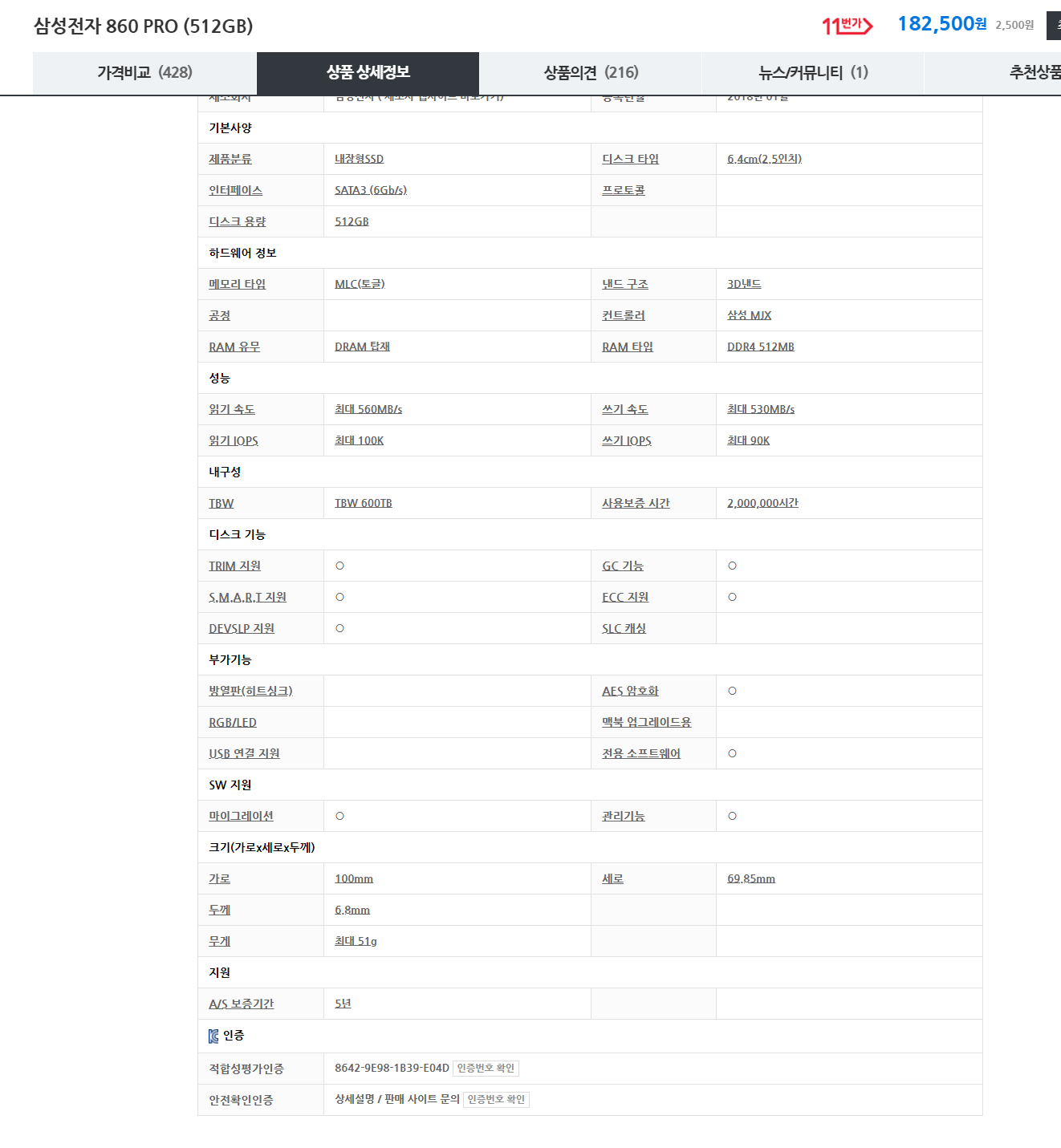
Task: Open the 디스크 타입 term link
Action: [x=630, y=159]
